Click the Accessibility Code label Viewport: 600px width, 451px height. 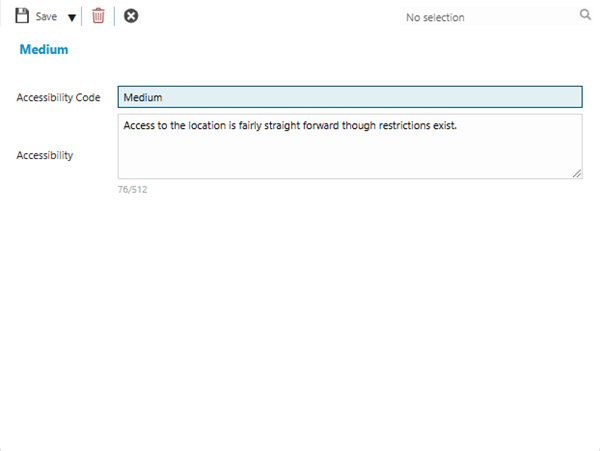[x=58, y=97]
